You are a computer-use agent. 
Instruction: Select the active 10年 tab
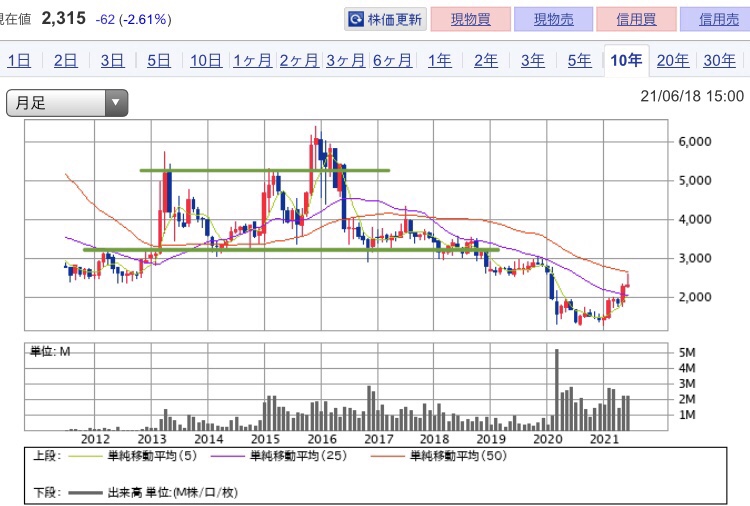[x=626, y=61]
